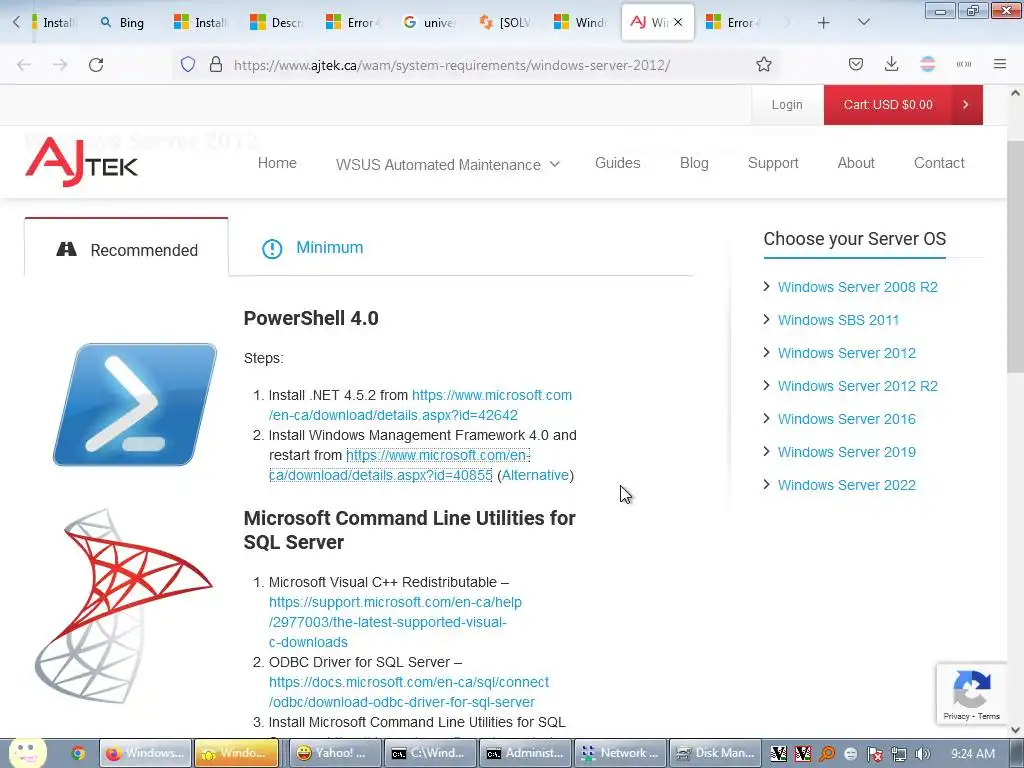The width and height of the screenshot is (1024, 768).
Task: Switch to the Bing tab
Action: [122, 22]
